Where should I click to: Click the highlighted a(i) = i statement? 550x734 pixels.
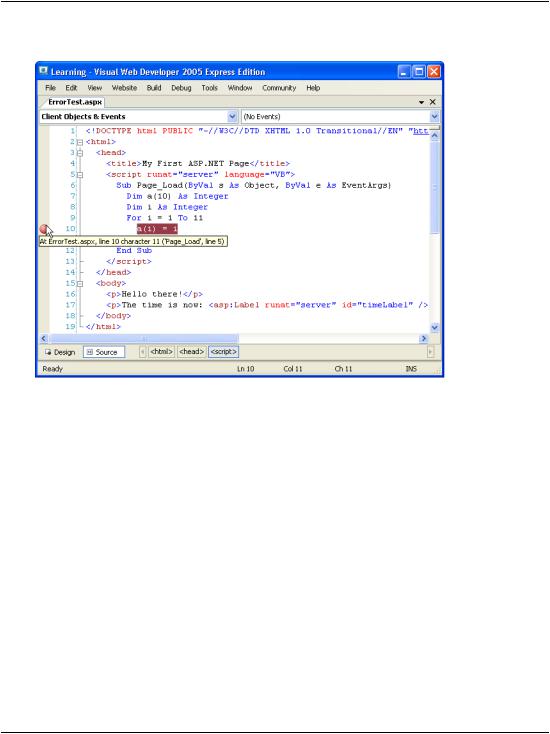coord(157,229)
